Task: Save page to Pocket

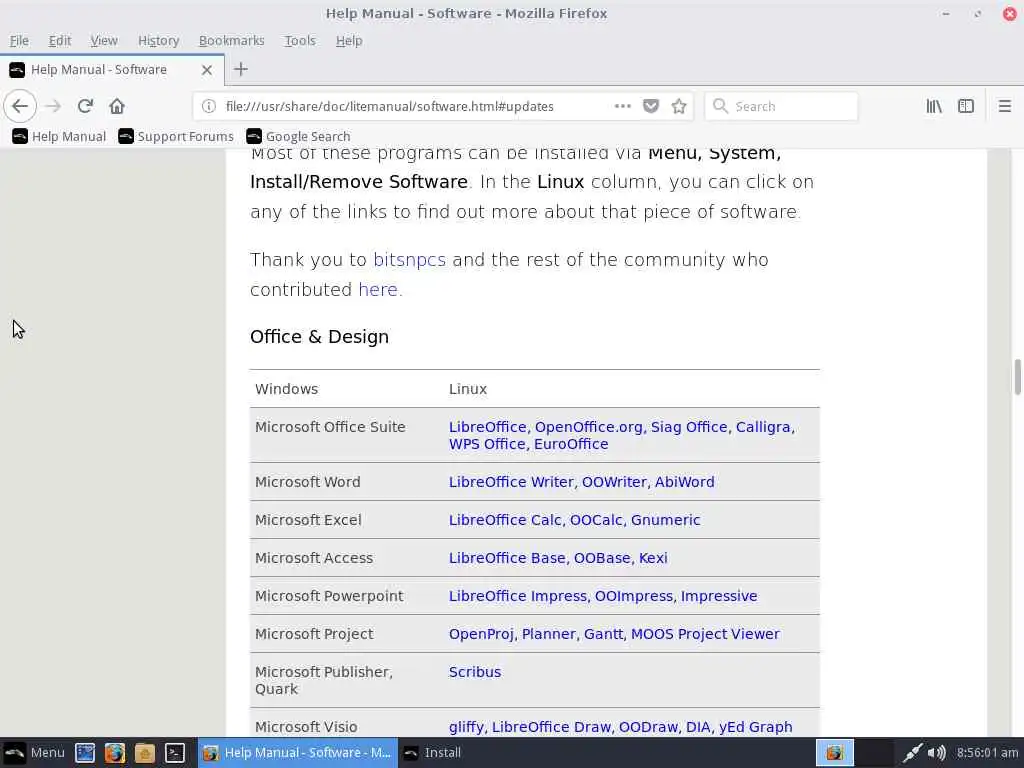Action: point(650,106)
